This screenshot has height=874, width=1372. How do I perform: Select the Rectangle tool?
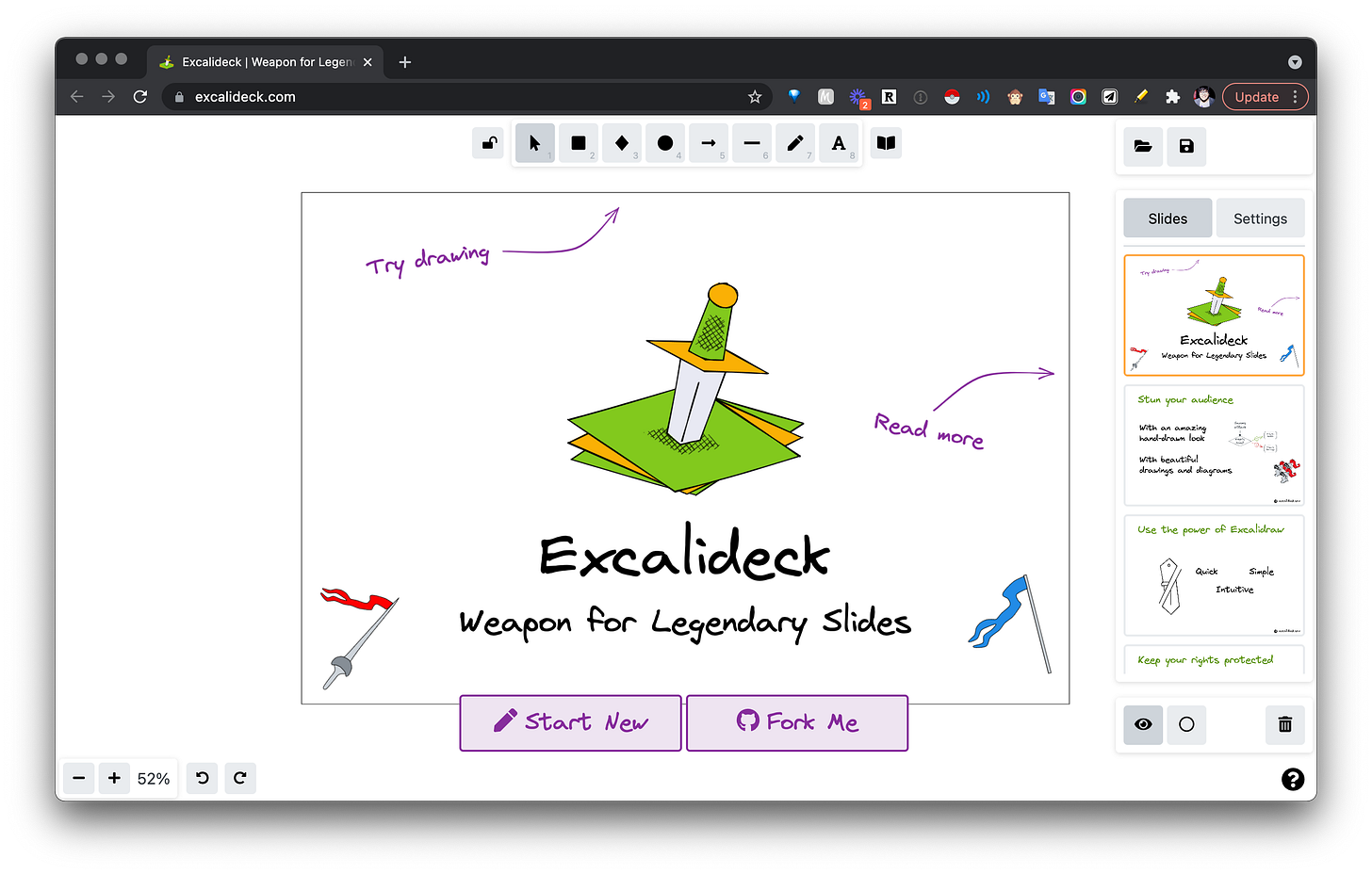[579, 143]
